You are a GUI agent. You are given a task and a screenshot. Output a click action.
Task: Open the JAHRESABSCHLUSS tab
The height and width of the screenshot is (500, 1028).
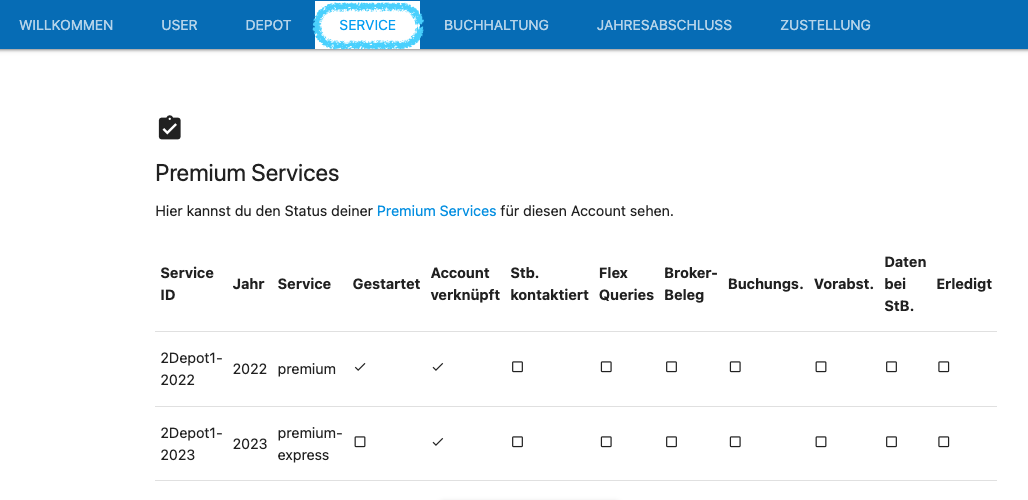point(664,25)
